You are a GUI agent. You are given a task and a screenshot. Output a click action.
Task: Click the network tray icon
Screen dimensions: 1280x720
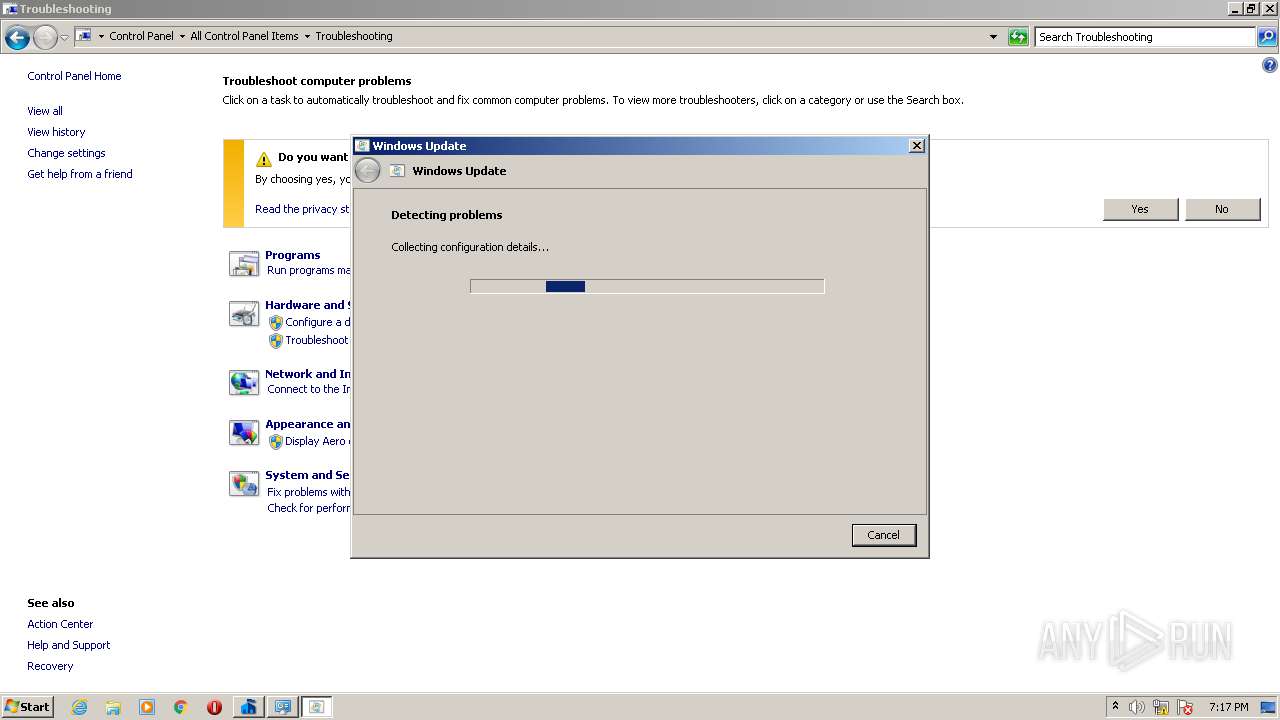click(1161, 707)
